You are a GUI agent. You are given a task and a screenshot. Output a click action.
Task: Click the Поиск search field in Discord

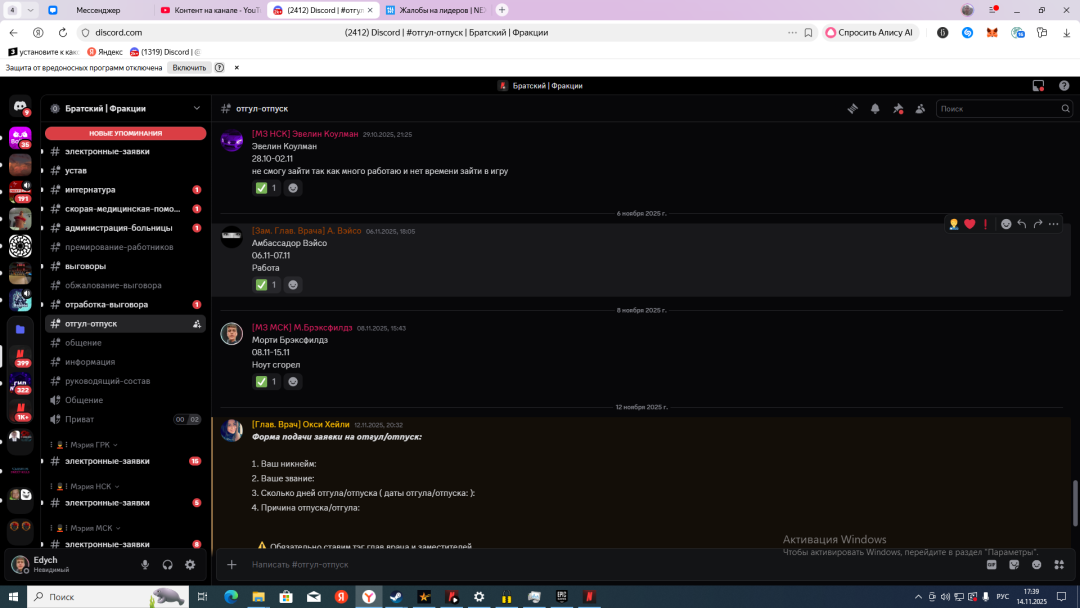point(998,108)
